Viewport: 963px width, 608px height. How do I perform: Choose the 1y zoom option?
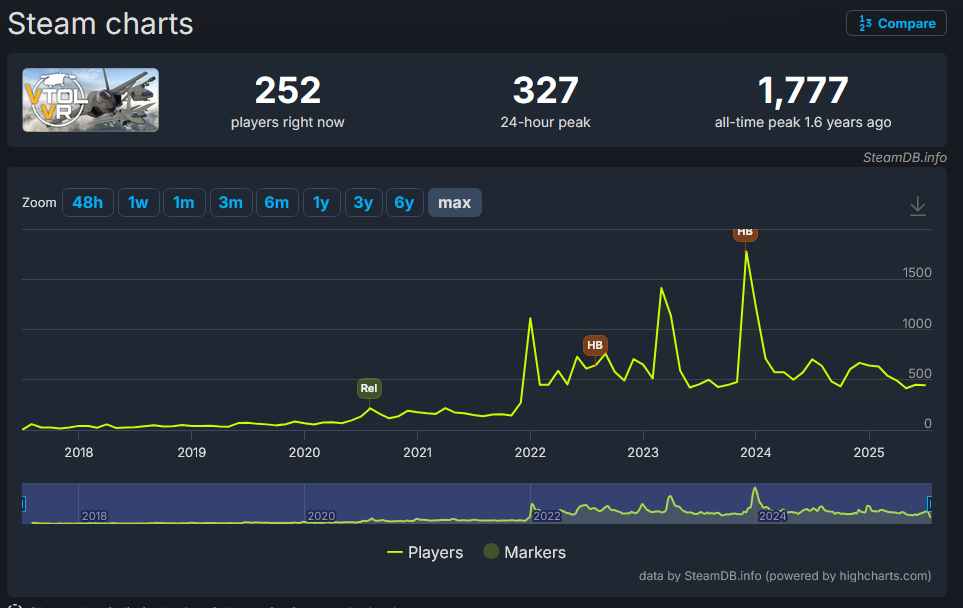pos(321,203)
